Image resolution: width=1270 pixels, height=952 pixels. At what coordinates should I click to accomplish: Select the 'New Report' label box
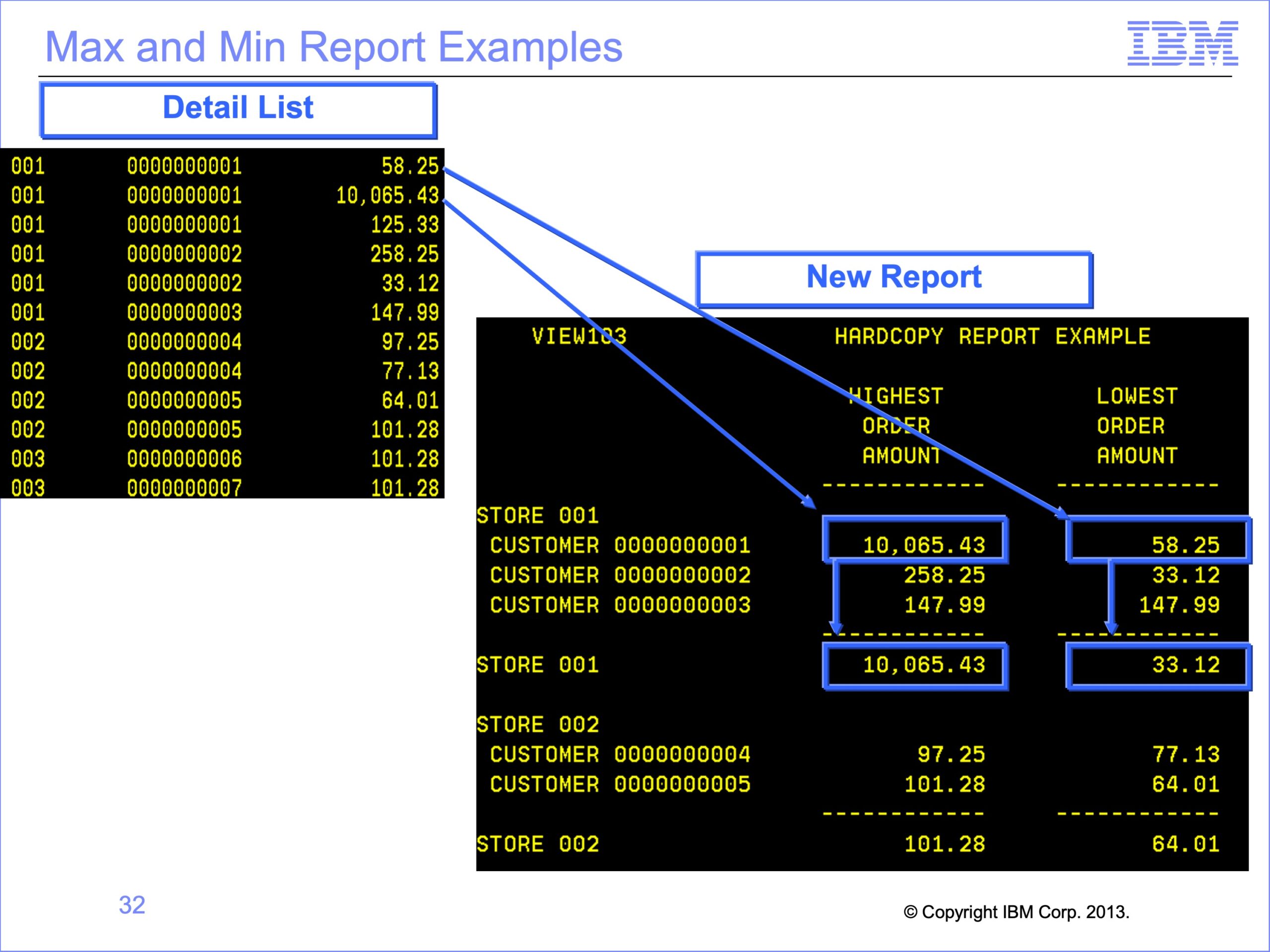tap(894, 280)
